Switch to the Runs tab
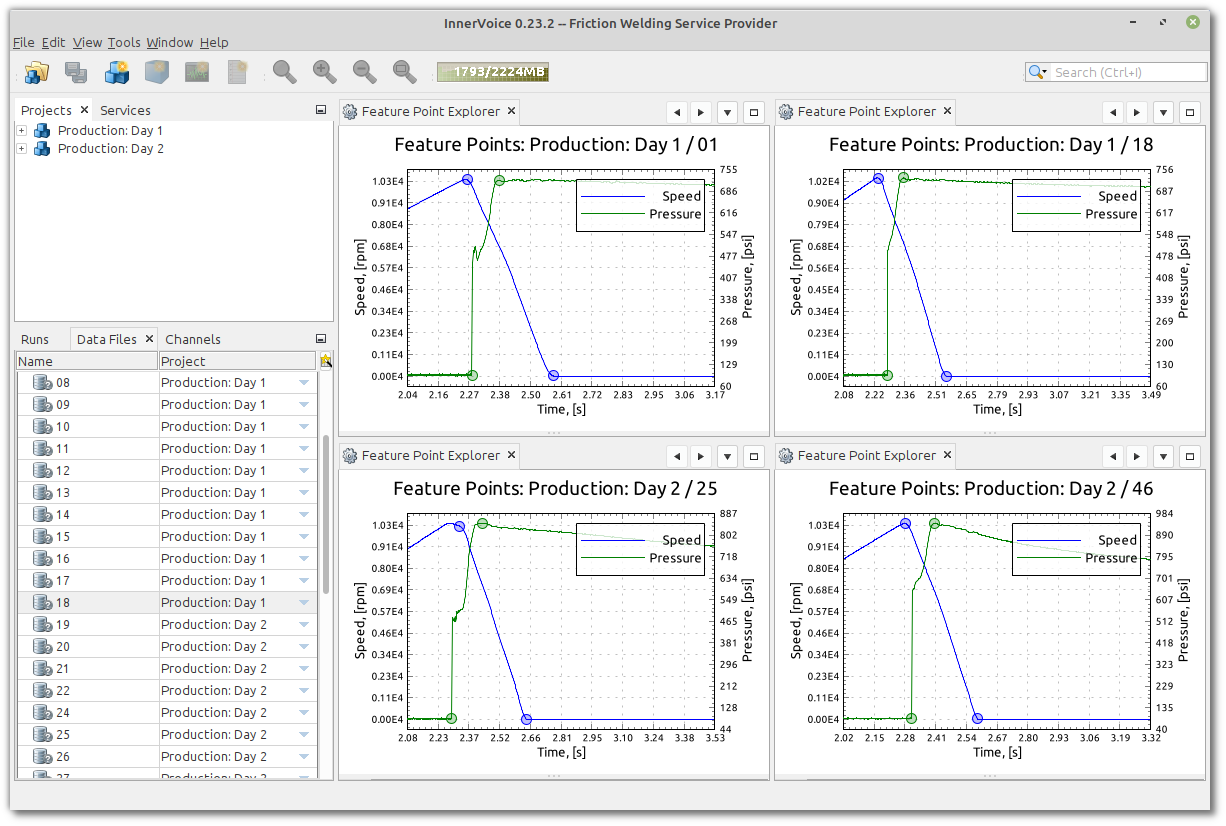The width and height of the screenshot is (1226, 826). coord(35,339)
